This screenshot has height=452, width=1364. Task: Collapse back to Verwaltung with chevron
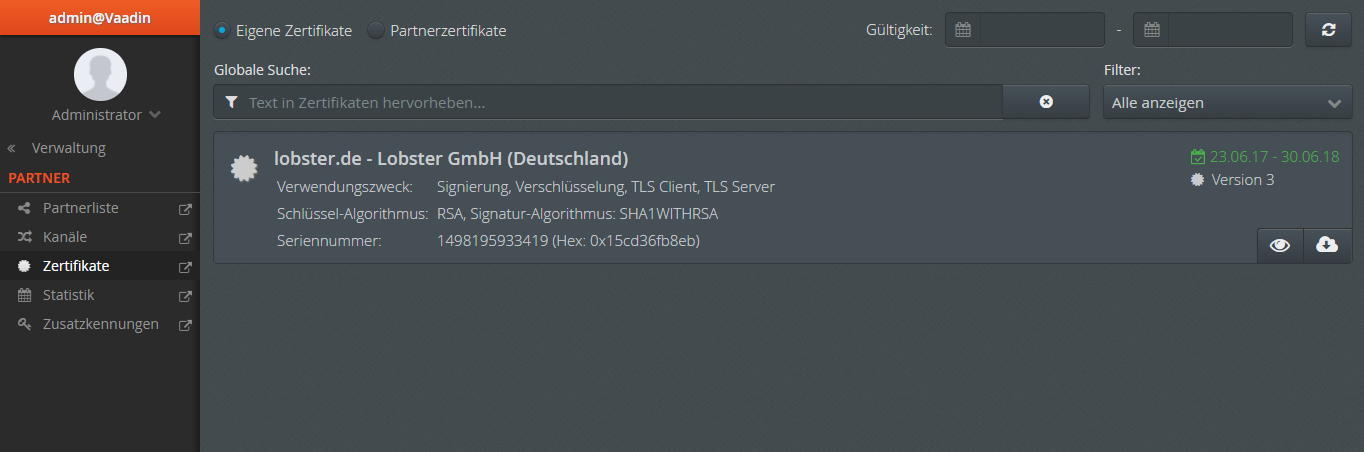click(11, 148)
